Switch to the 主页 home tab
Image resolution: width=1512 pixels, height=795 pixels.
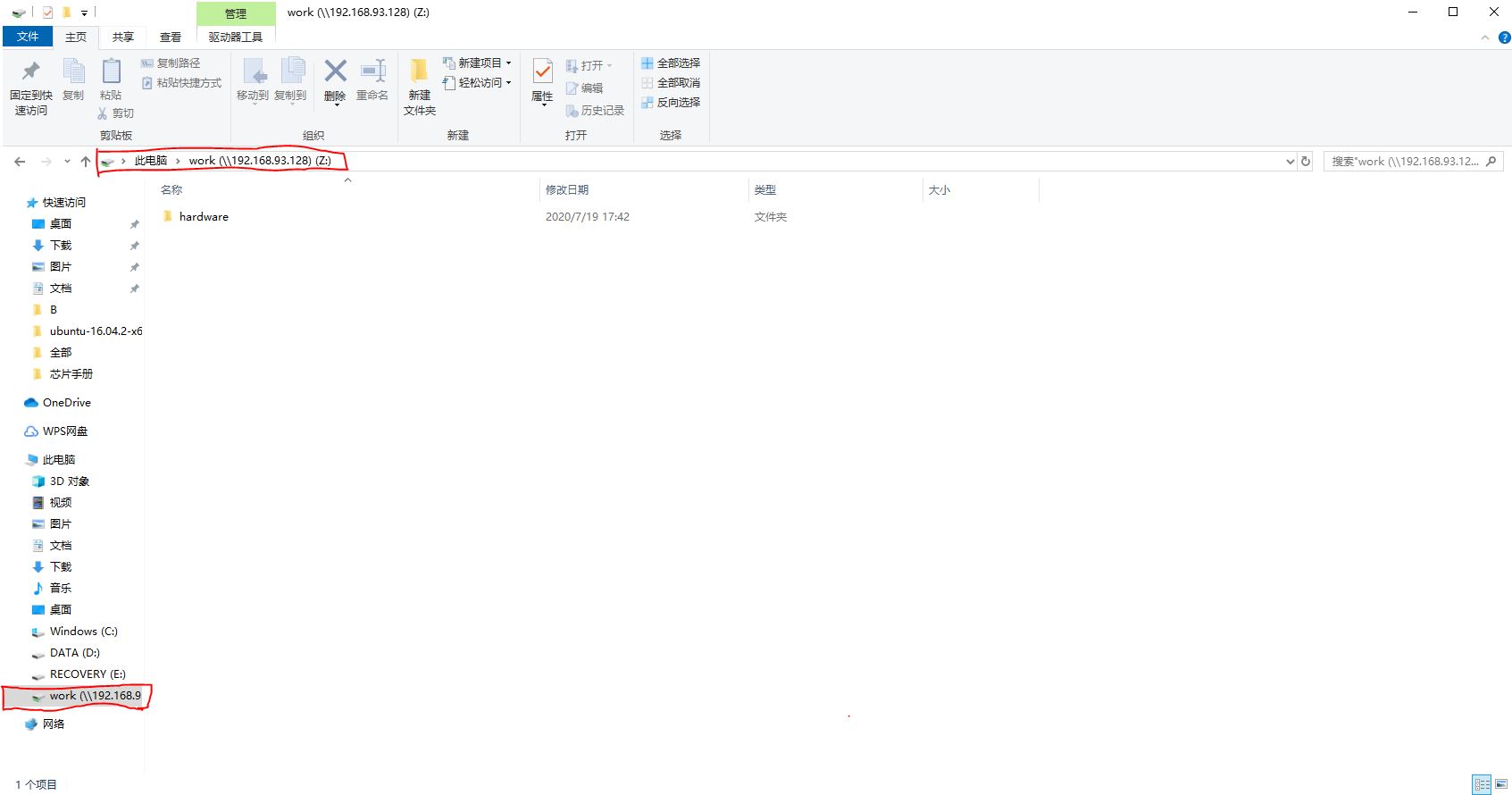point(76,37)
